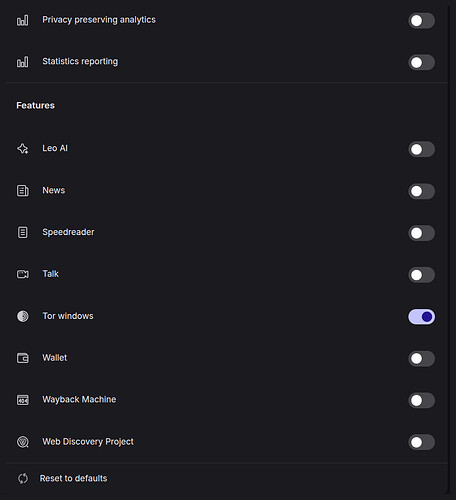The width and height of the screenshot is (456, 500).
Task: Click the Statistics reporting bar chart icon
Action: [x=23, y=62]
